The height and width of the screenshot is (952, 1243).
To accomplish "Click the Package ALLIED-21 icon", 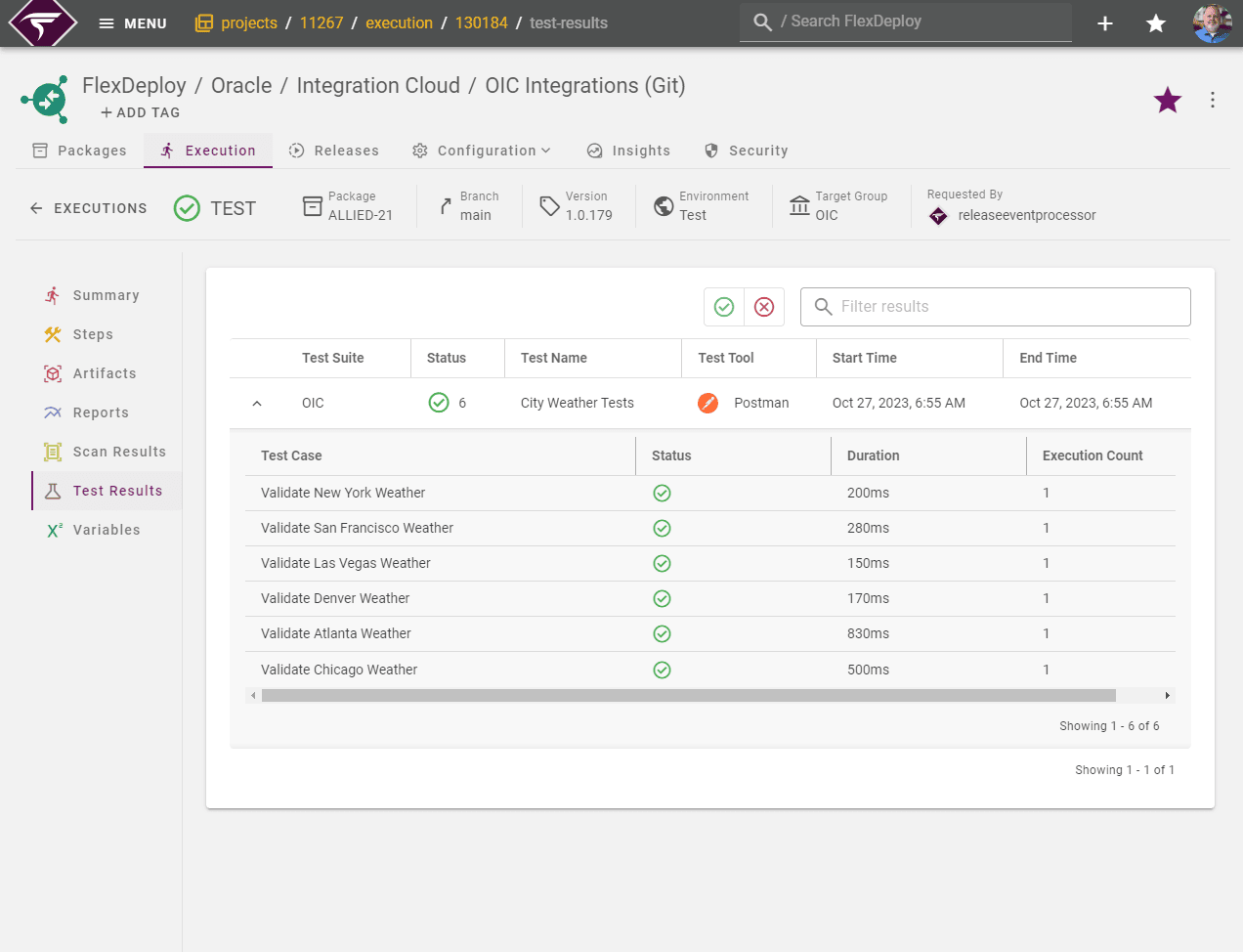I will pyautogui.click(x=313, y=206).
